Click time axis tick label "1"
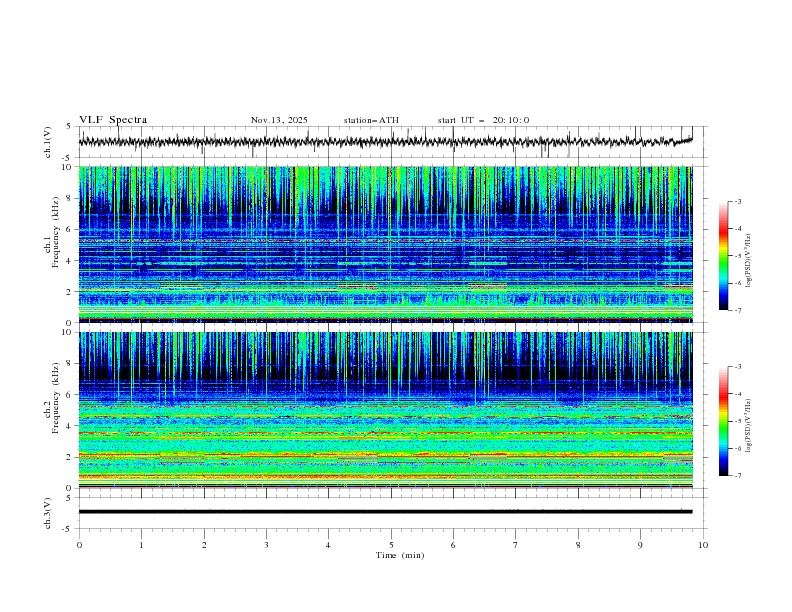 pos(141,545)
